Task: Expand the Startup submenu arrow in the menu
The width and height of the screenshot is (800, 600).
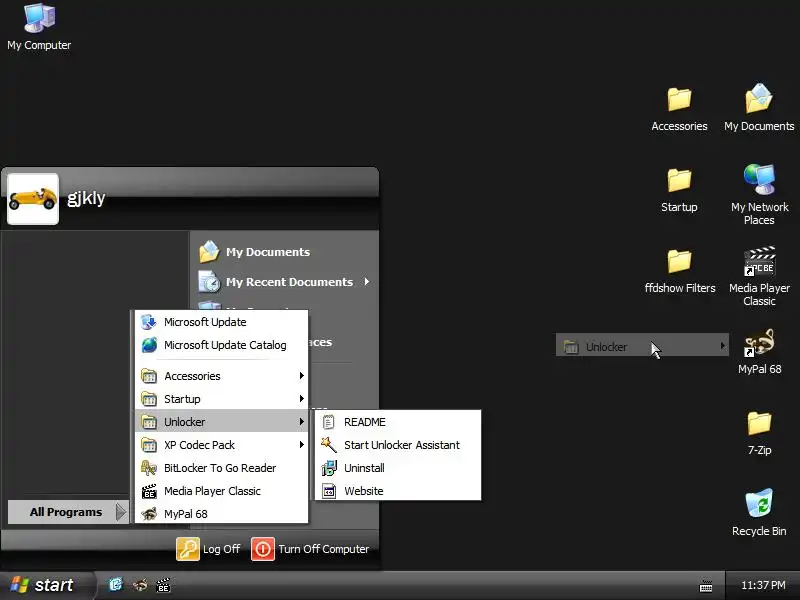Action: [302, 399]
